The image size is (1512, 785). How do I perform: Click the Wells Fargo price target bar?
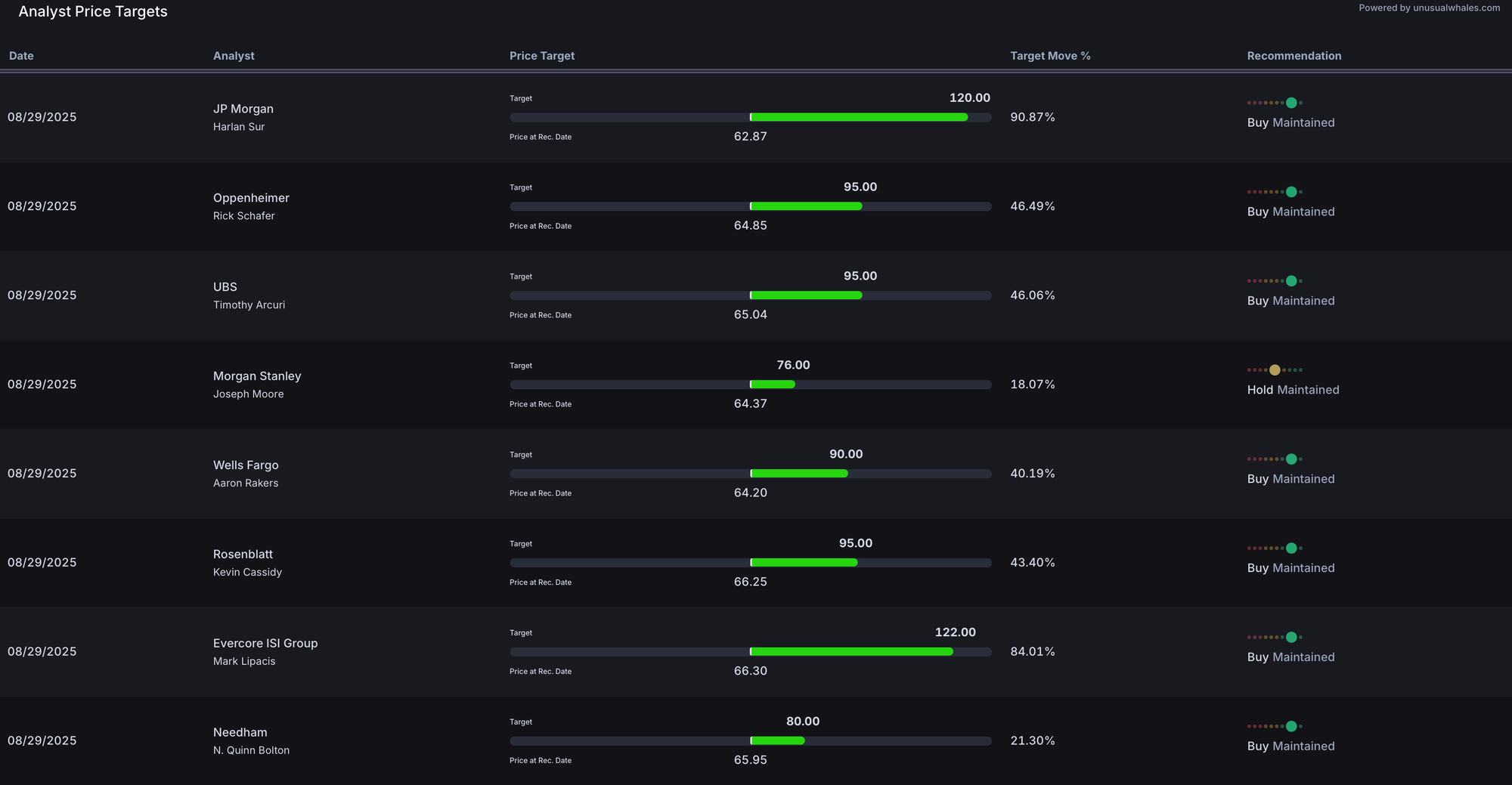(751, 474)
